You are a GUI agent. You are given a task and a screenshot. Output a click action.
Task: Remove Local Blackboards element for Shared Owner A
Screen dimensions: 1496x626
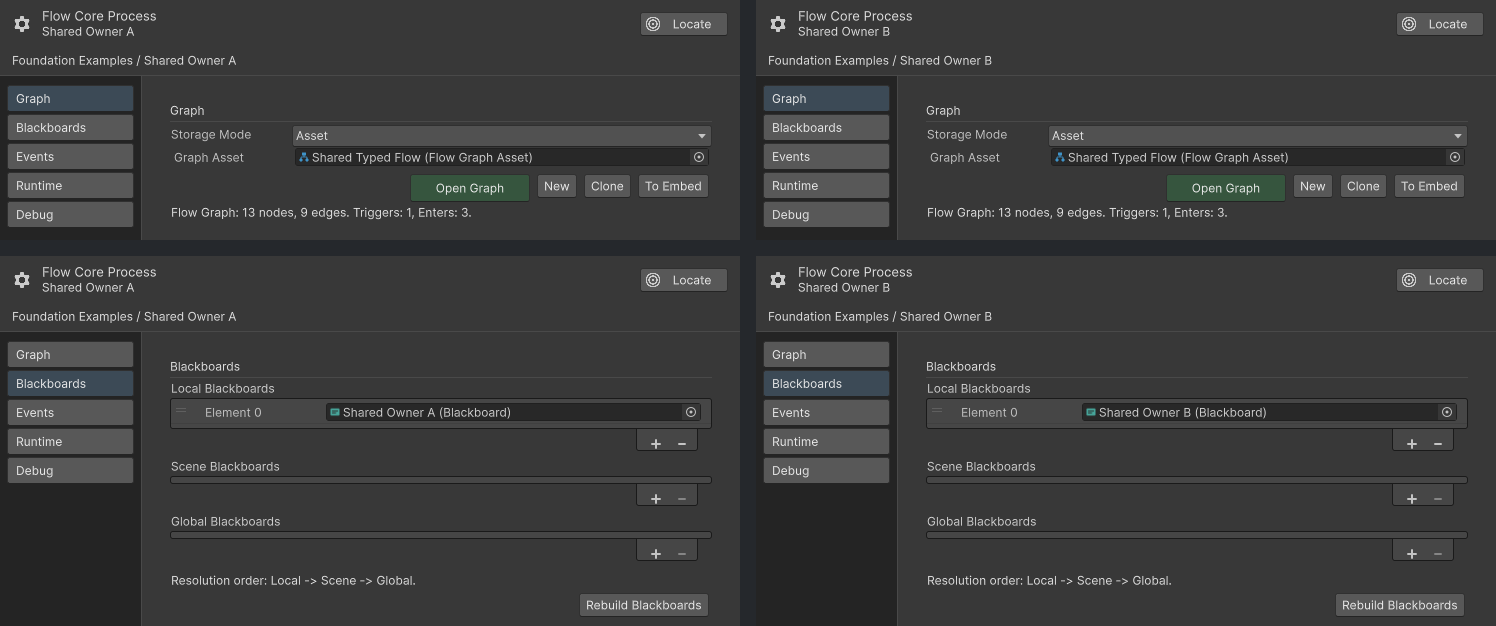(682, 443)
